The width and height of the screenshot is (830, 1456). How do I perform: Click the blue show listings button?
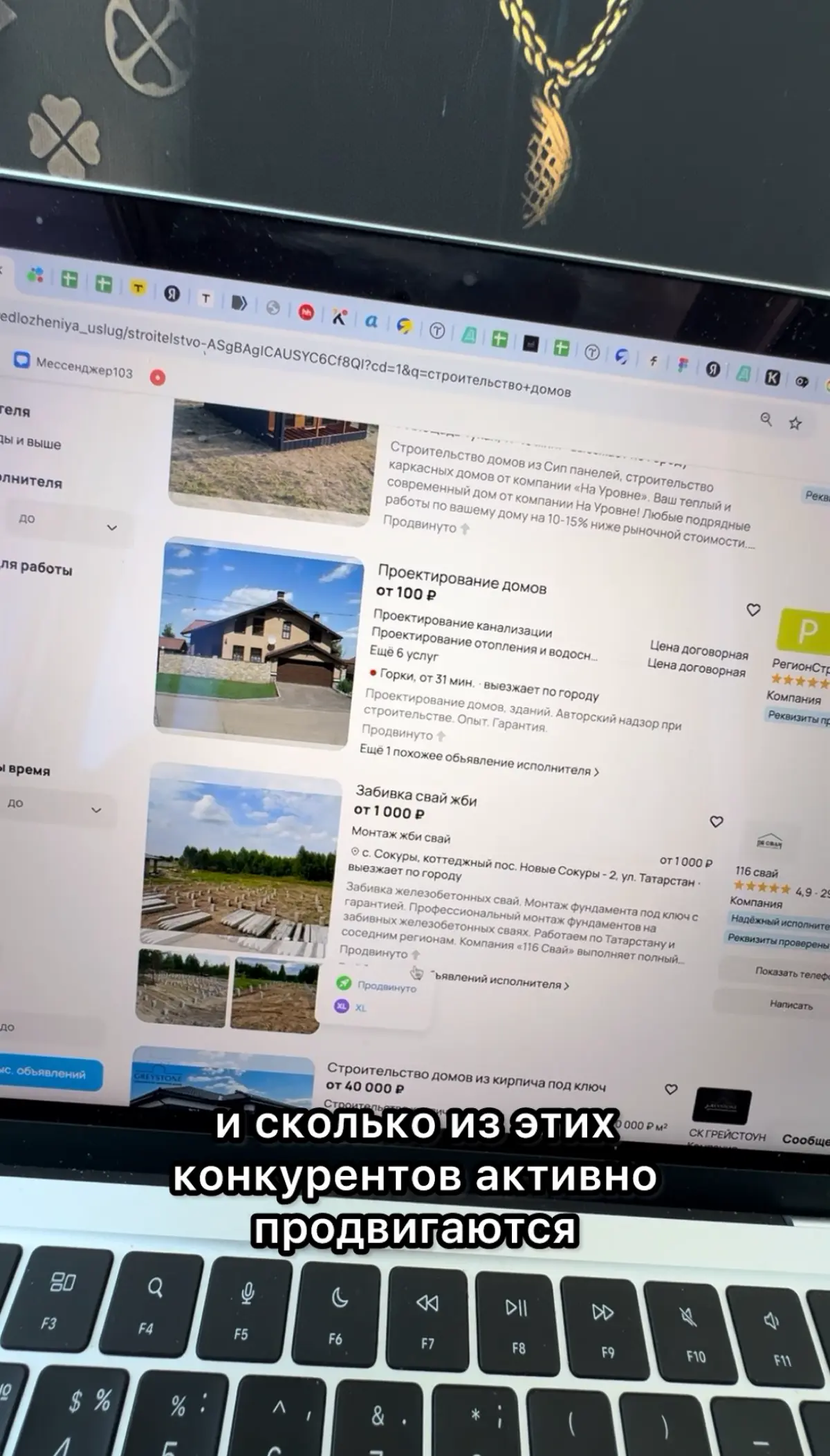pyautogui.click(x=48, y=1073)
